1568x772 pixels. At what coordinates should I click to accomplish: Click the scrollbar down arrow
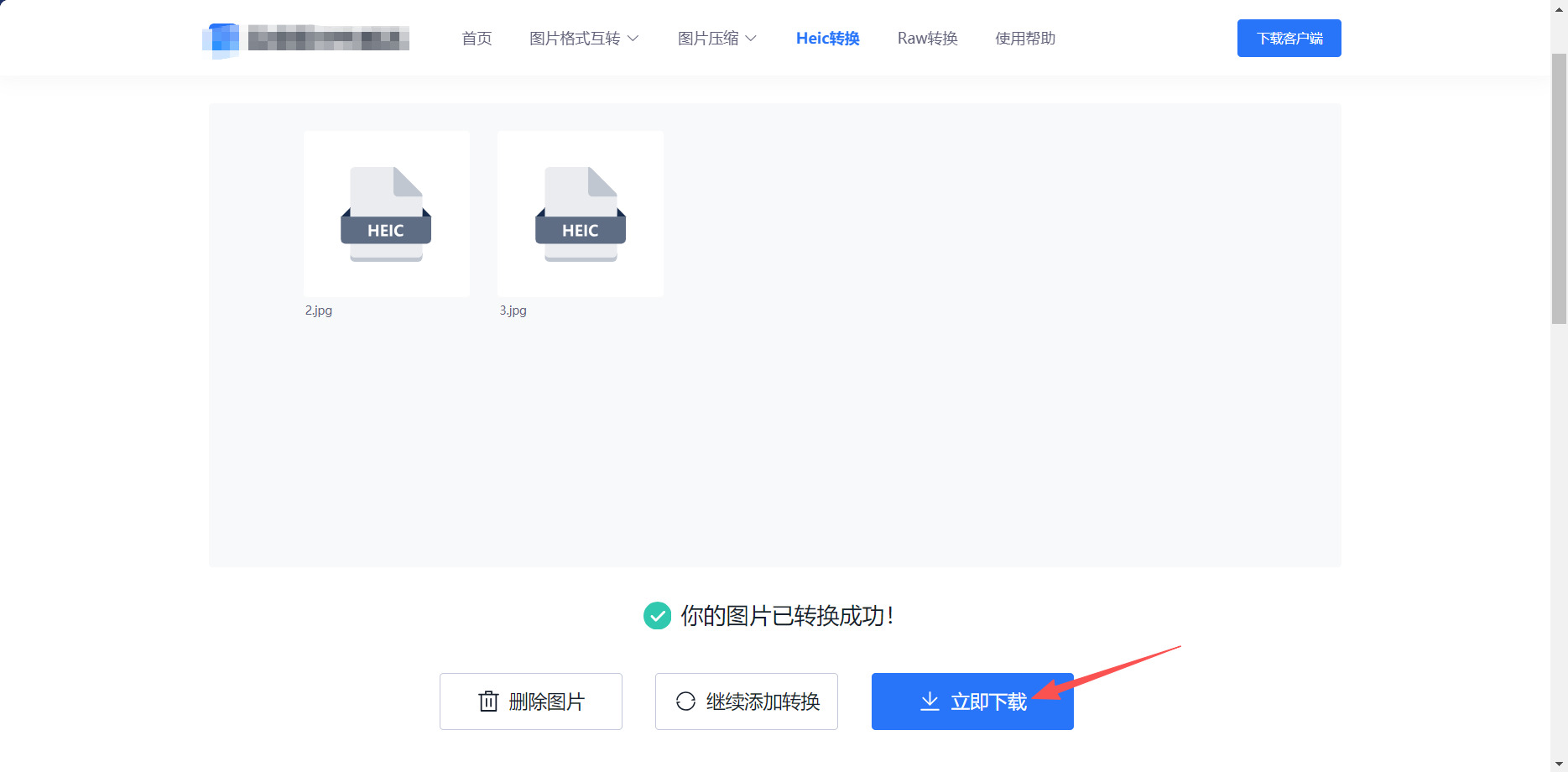(1559, 765)
